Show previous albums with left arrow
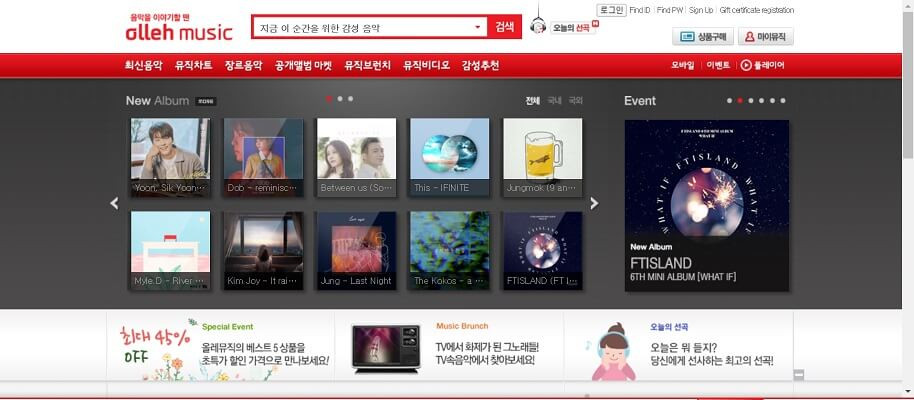914x400 pixels. (114, 203)
